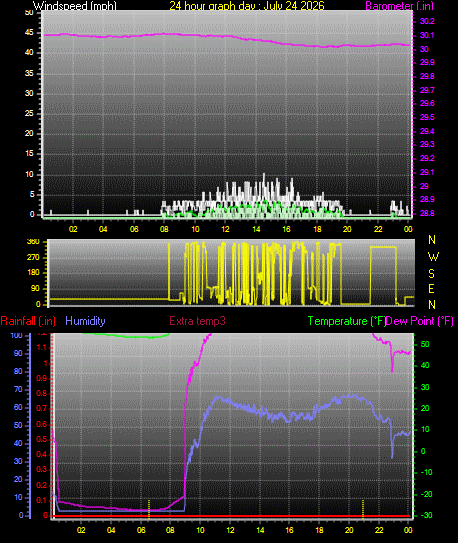458x543 pixels.
Task: Select the blue "Humidity" legend label
Action: pyautogui.click(x=85, y=321)
